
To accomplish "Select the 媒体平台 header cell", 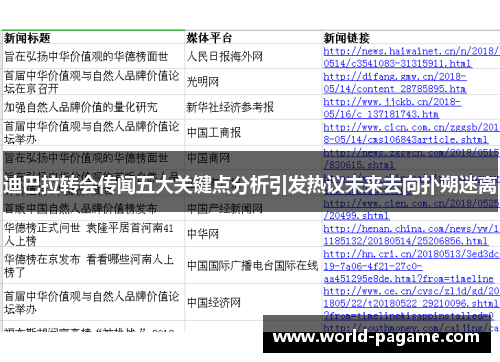I will (253, 38).
